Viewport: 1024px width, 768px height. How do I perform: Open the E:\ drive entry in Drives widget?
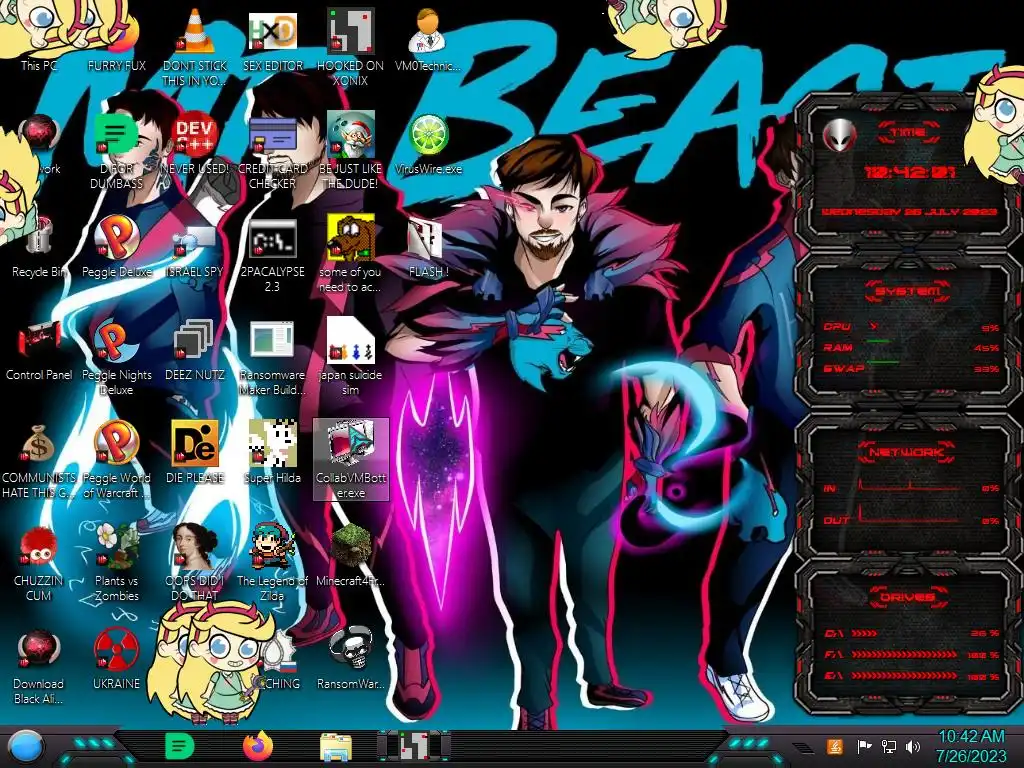912,676
